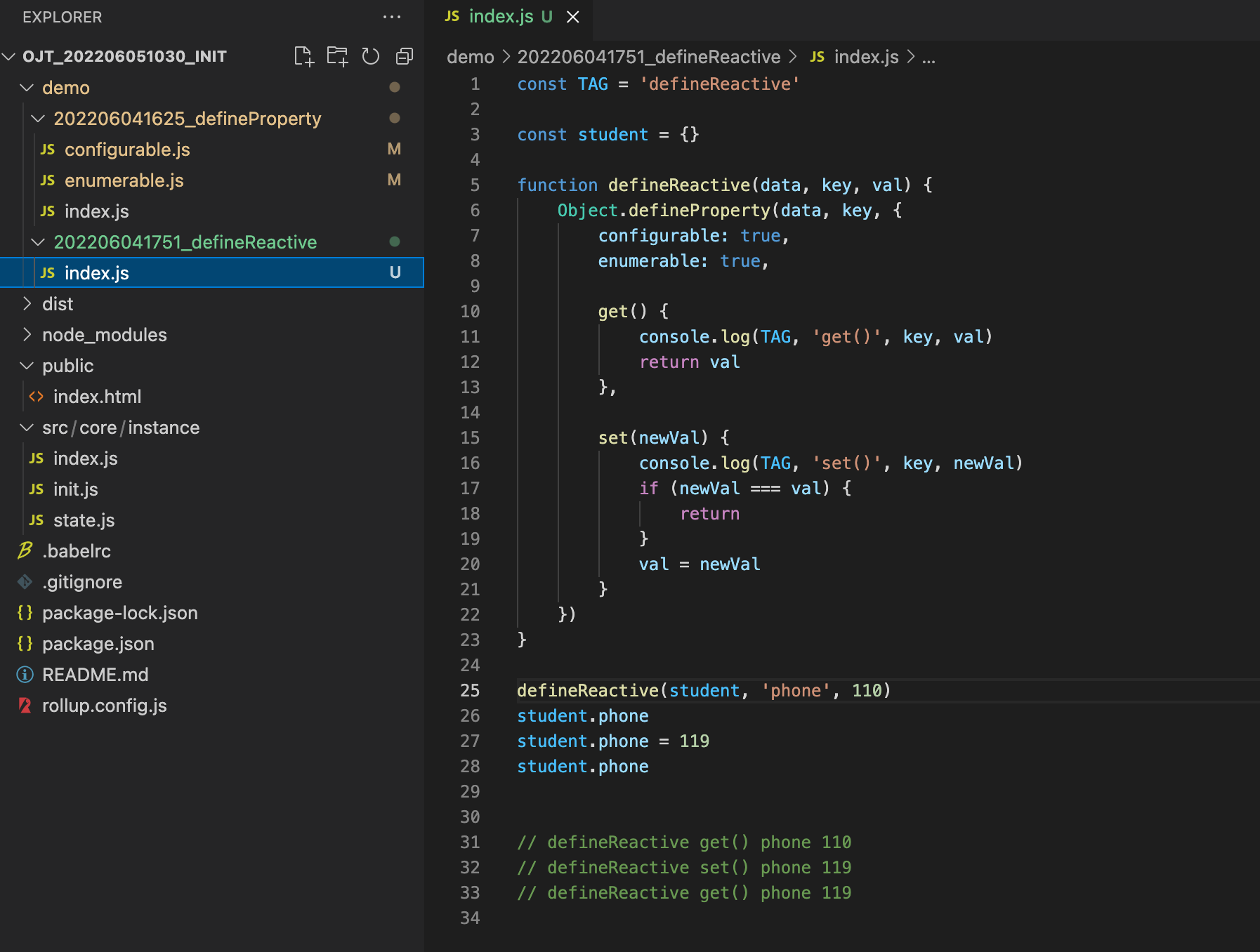Click the JS icon in the editor tab
The width and height of the screenshot is (1260, 952).
pyautogui.click(x=452, y=17)
